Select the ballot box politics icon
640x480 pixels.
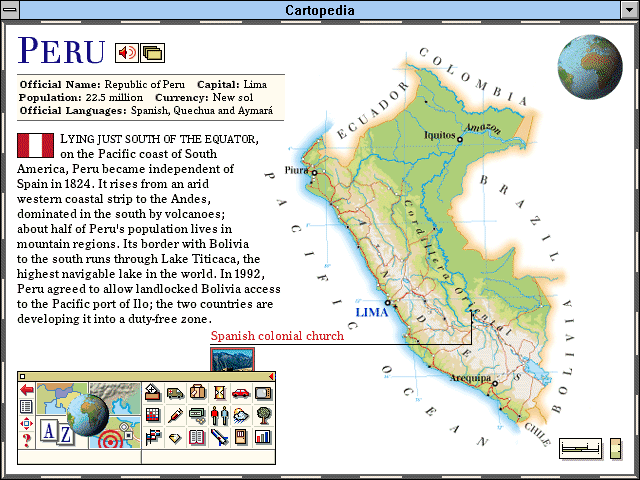pos(153,393)
